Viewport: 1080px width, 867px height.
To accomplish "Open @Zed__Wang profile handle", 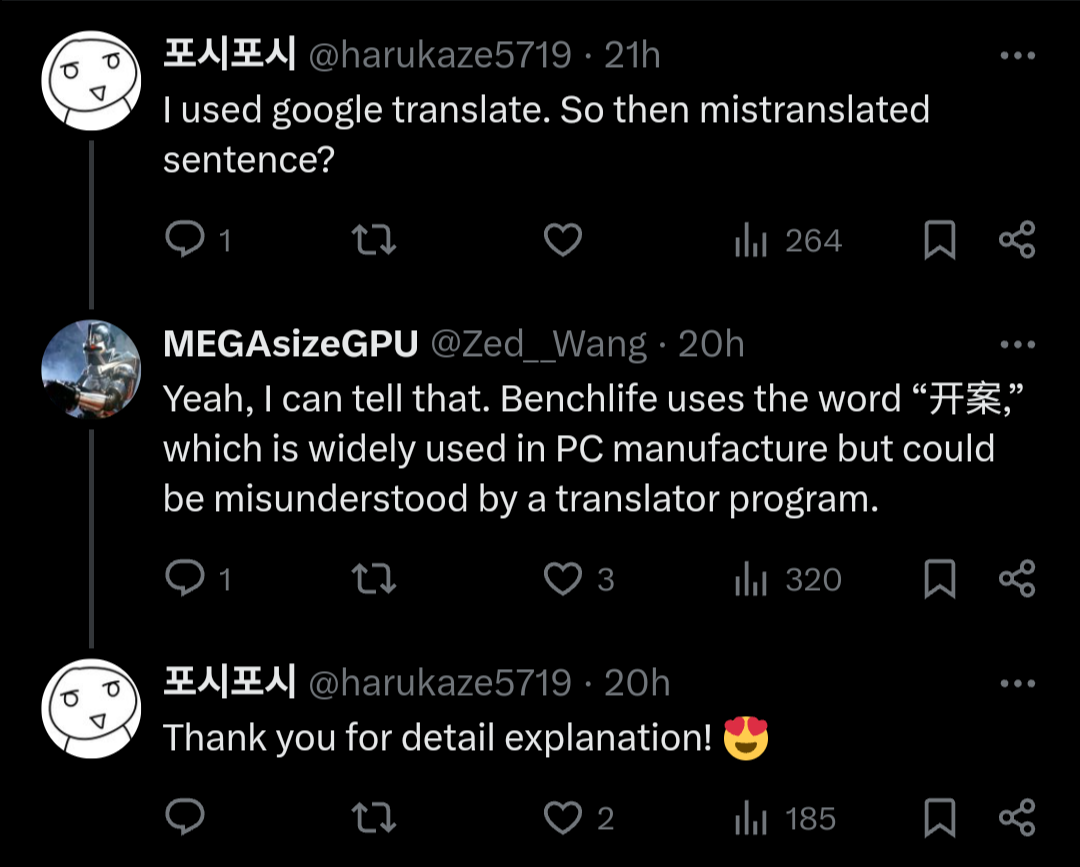I will click(538, 345).
